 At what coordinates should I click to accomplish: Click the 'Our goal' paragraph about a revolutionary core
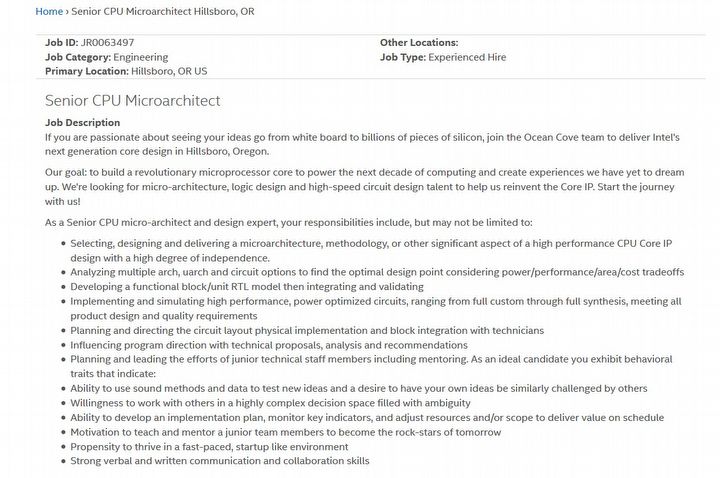pos(362,186)
